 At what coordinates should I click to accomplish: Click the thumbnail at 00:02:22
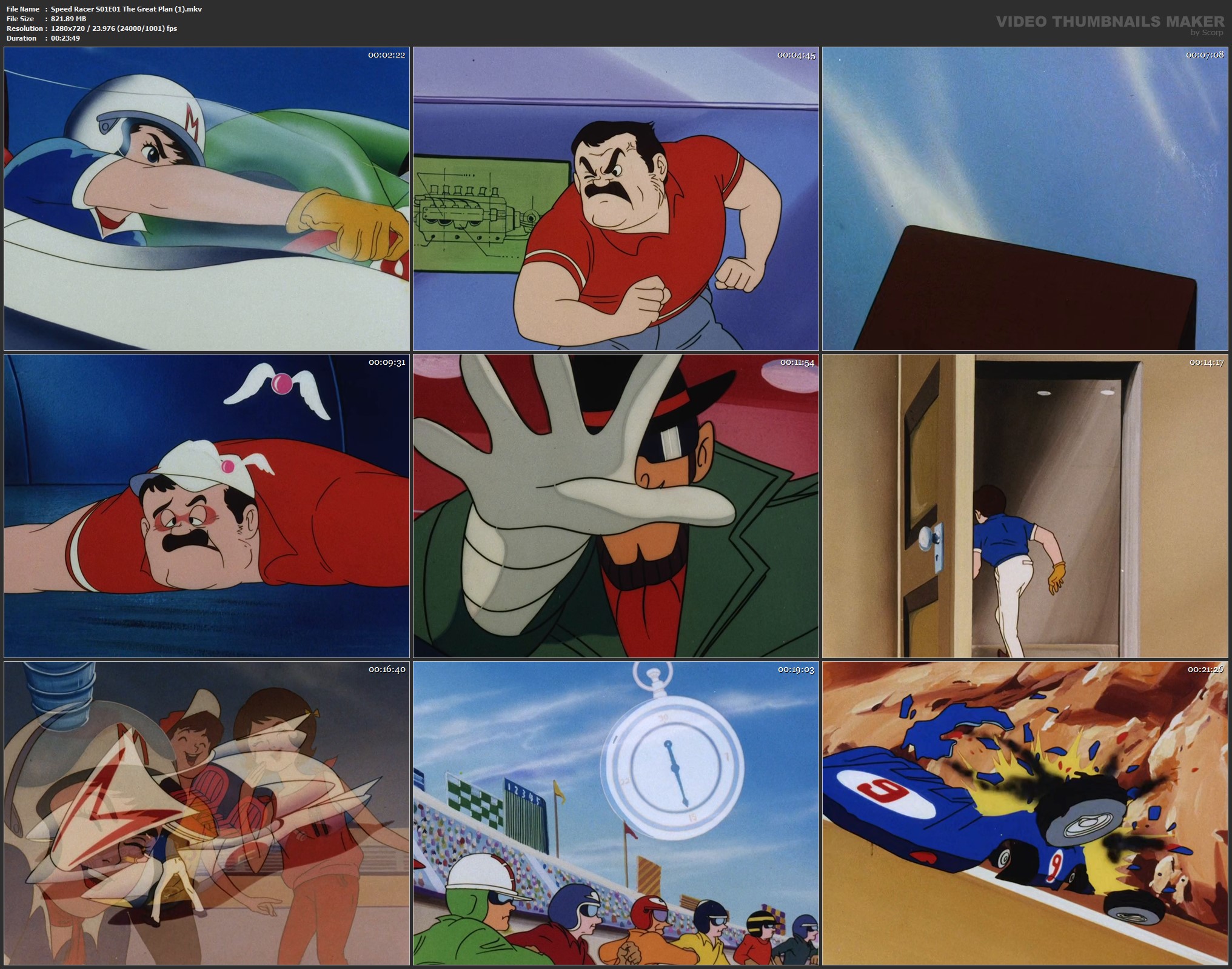[207, 199]
